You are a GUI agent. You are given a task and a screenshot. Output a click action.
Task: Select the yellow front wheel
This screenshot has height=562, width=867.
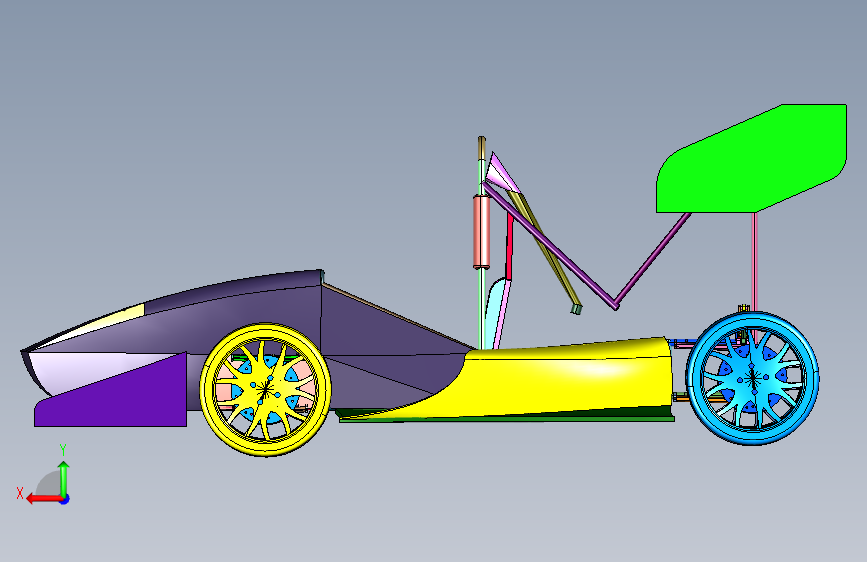coord(265,390)
